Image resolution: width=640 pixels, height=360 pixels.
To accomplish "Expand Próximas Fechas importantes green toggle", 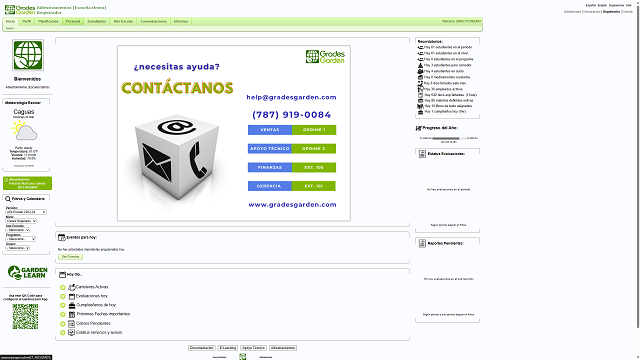I will 62,314.
